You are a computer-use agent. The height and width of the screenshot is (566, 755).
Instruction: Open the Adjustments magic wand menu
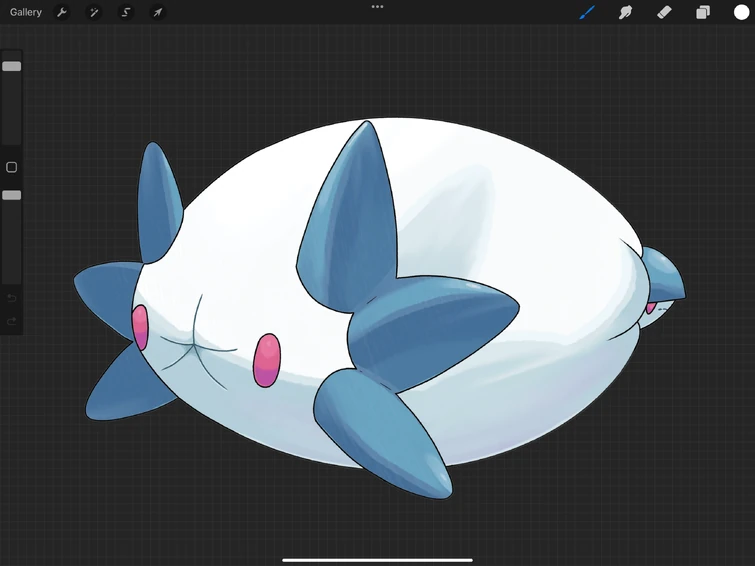pos(93,12)
